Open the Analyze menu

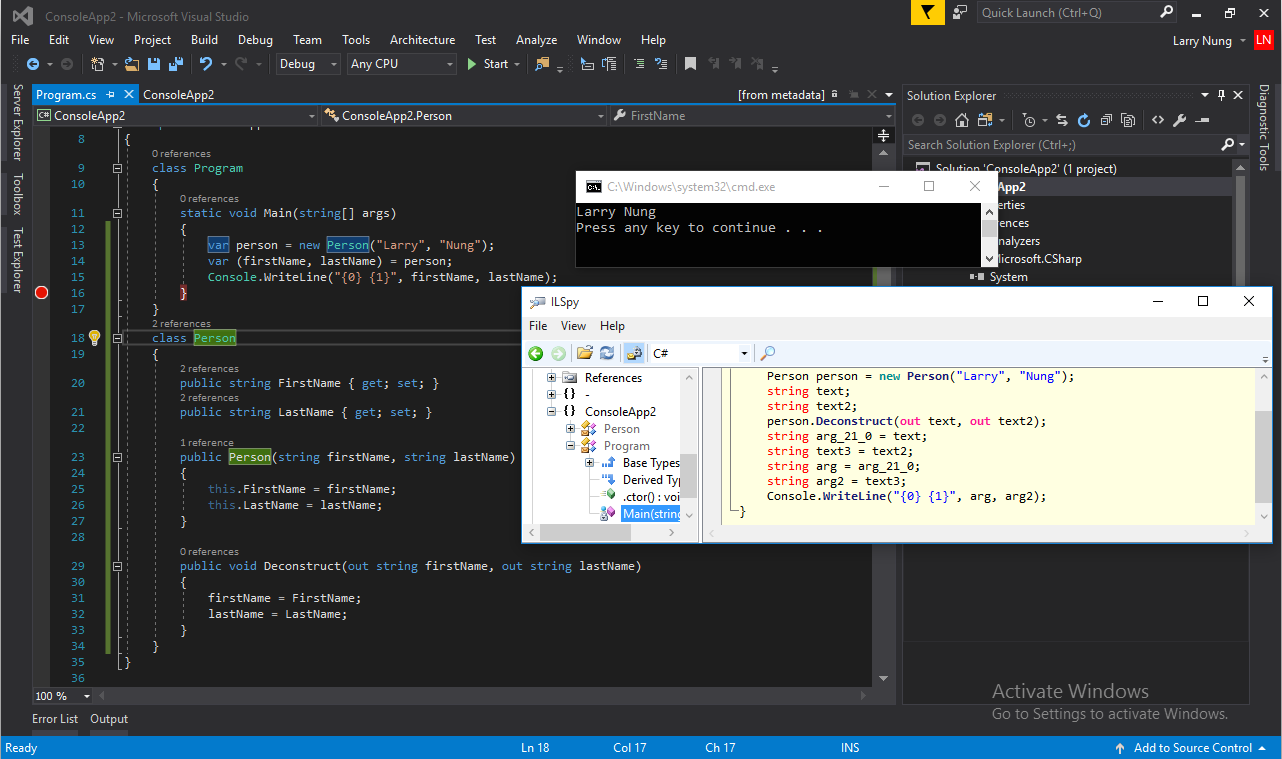click(536, 40)
